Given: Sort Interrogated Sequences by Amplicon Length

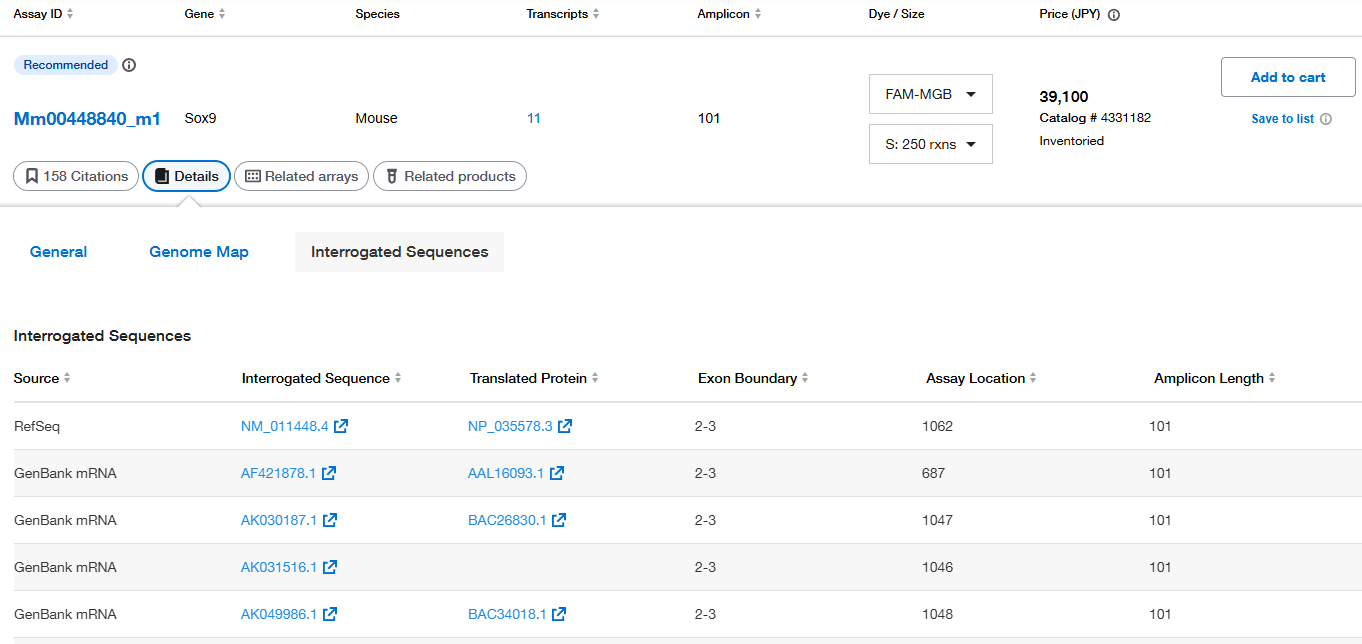Looking at the screenshot, I should pos(1272,378).
